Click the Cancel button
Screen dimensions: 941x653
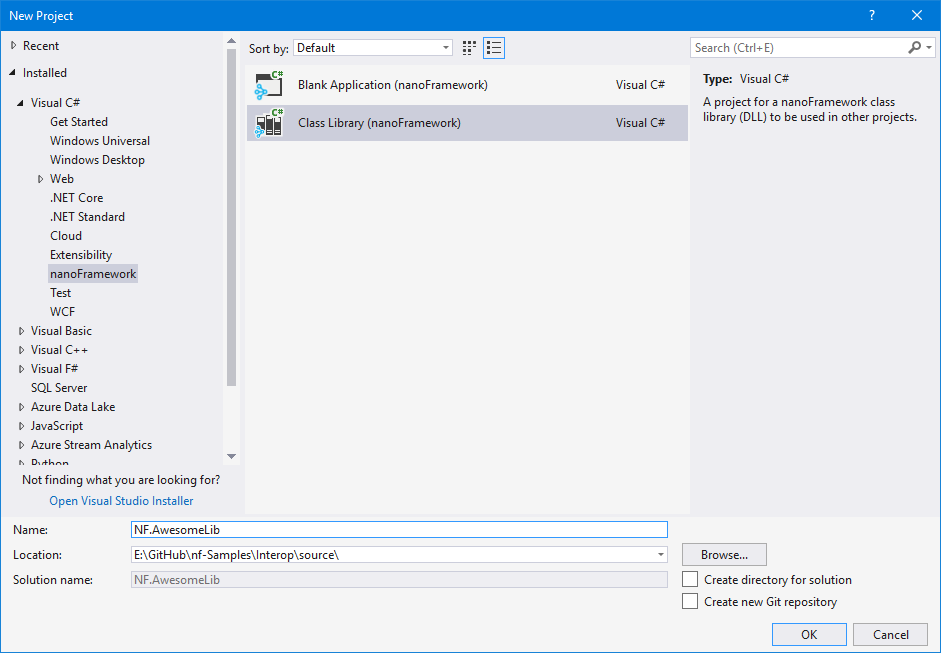pos(891,634)
